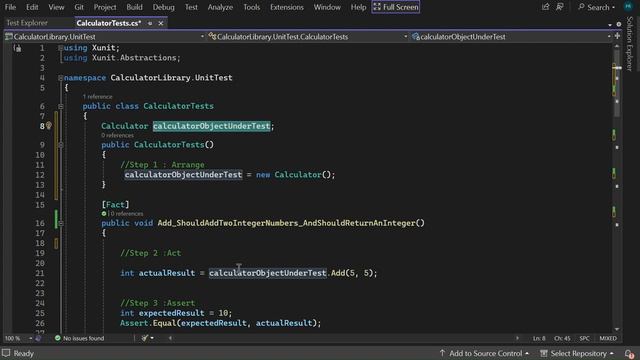Screen dimensions: 640x360
Task: Click the SPC indentation indicator
Action: 584,338
